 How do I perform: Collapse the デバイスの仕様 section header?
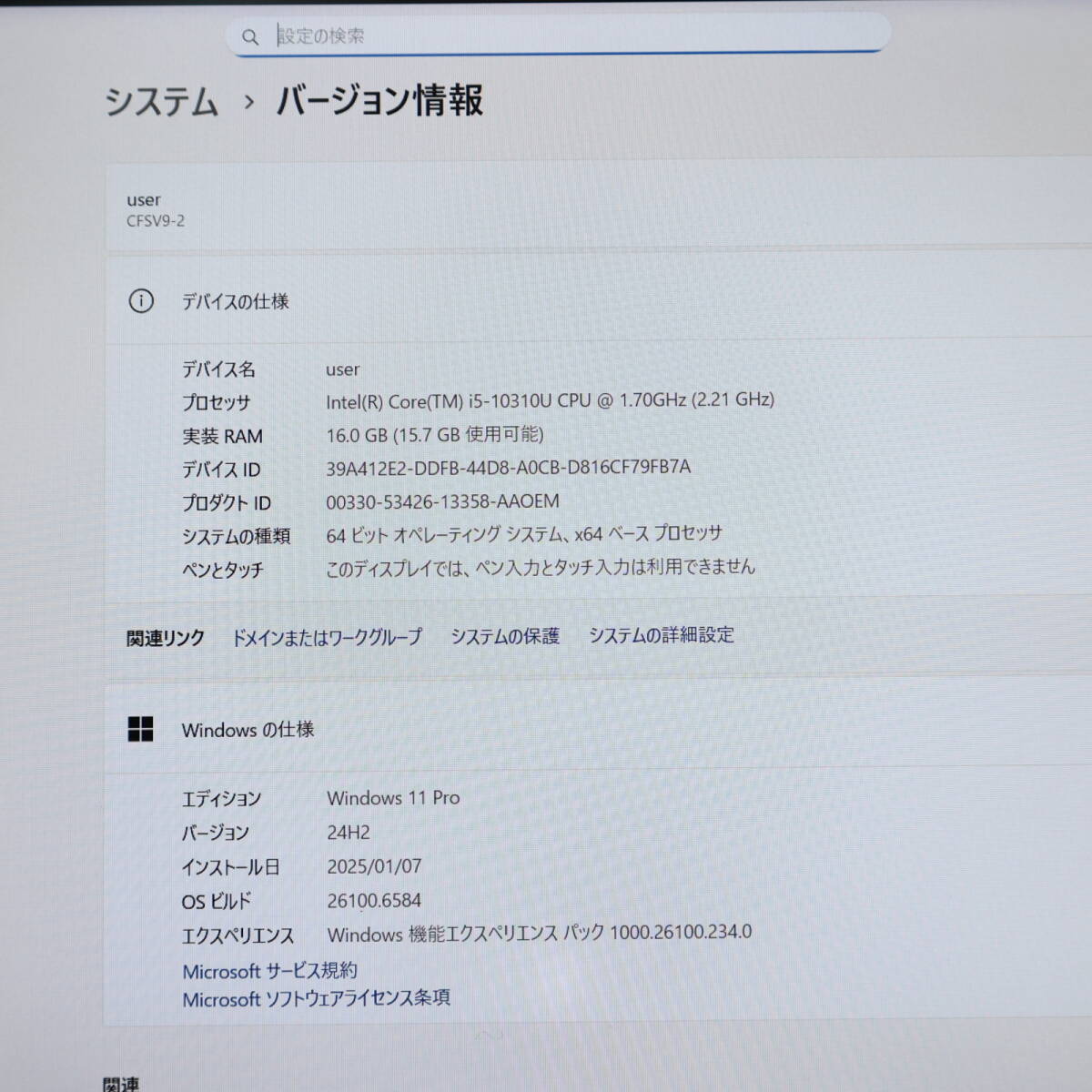point(599,300)
